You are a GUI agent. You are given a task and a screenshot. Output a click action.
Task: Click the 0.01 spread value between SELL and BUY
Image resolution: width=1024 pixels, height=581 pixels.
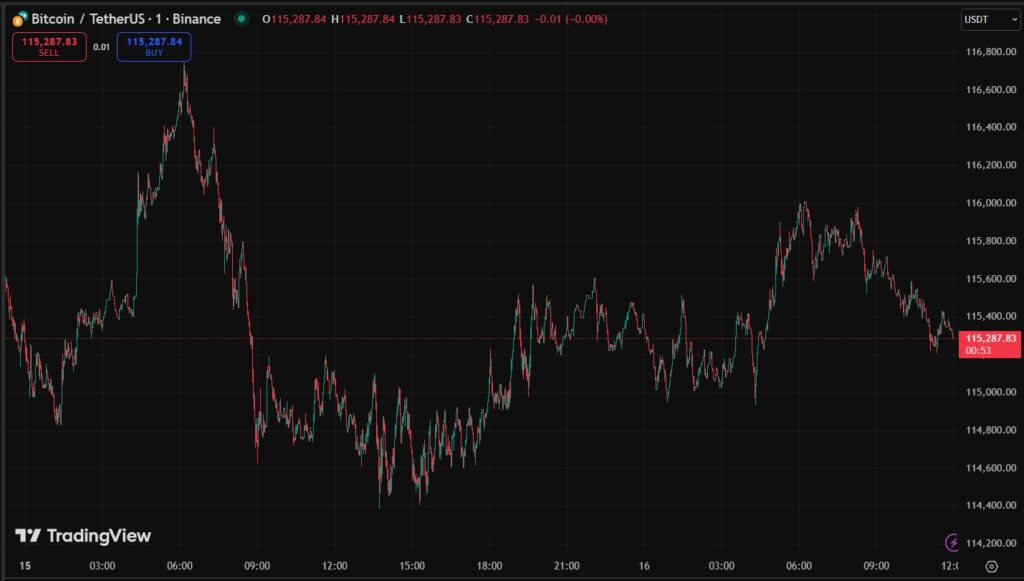click(x=101, y=45)
